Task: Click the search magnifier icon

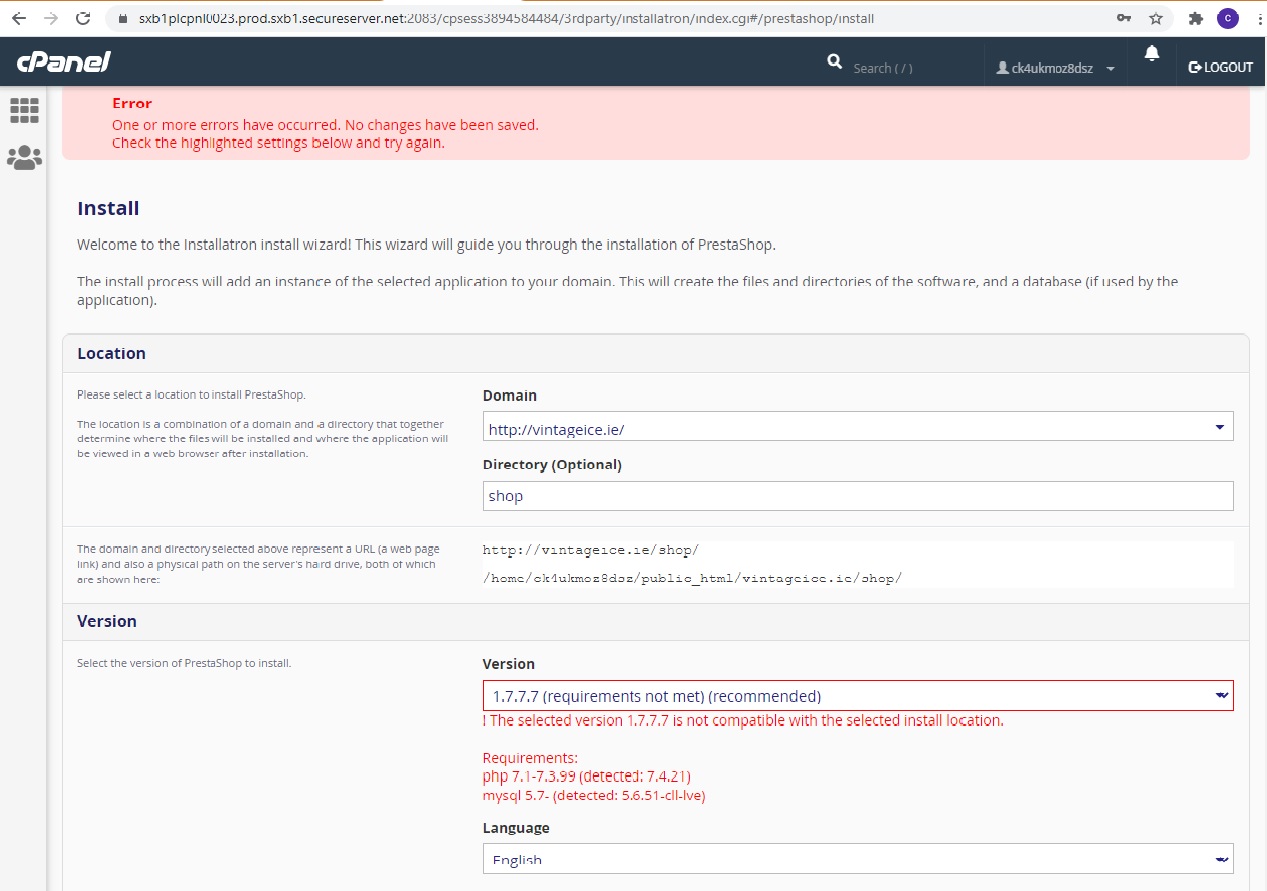Action: 835,61
